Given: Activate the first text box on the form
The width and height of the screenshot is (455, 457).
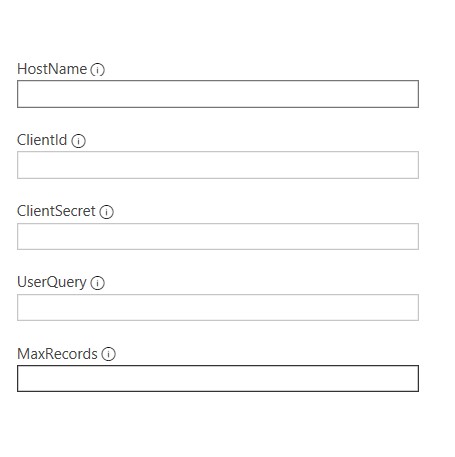Looking at the screenshot, I should pyautogui.click(x=218, y=94).
